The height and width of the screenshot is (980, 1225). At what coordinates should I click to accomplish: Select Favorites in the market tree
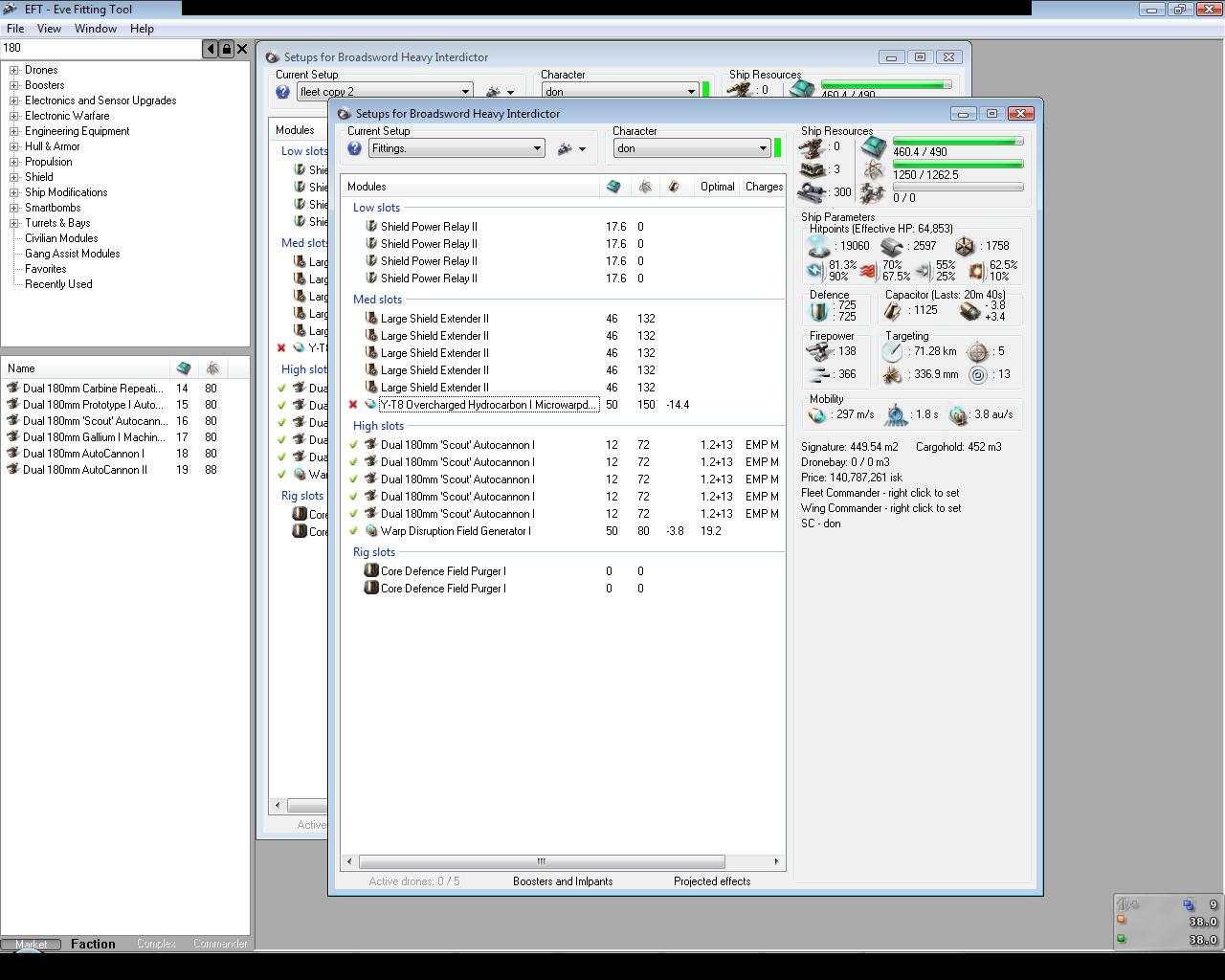pyautogui.click(x=45, y=269)
